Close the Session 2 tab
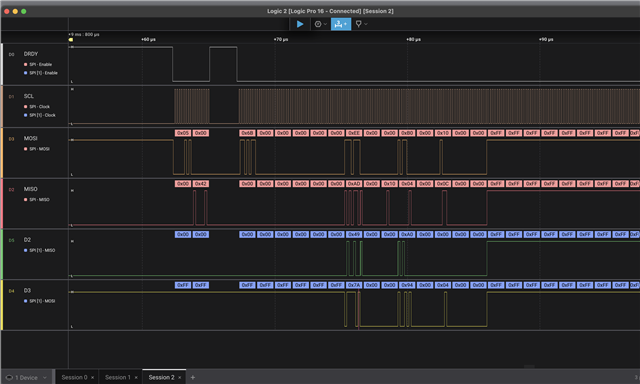640x384 pixels. tap(180, 377)
